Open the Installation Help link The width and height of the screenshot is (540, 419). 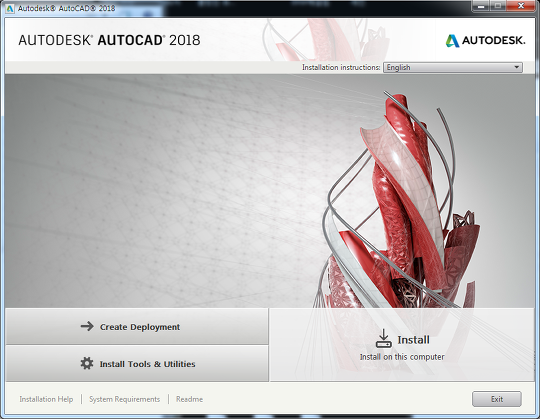tap(46, 399)
